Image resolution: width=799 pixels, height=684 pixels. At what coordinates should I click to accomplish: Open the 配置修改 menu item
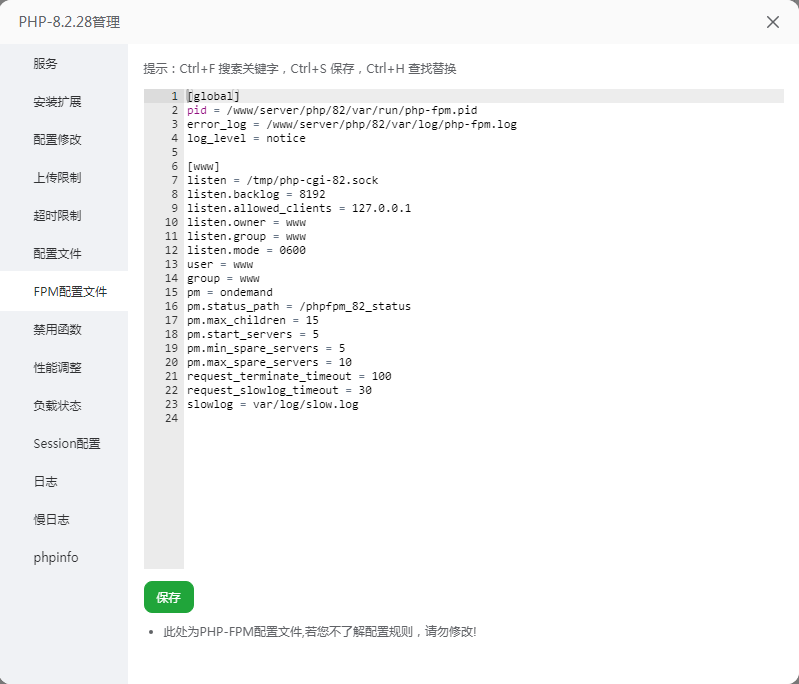57,140
